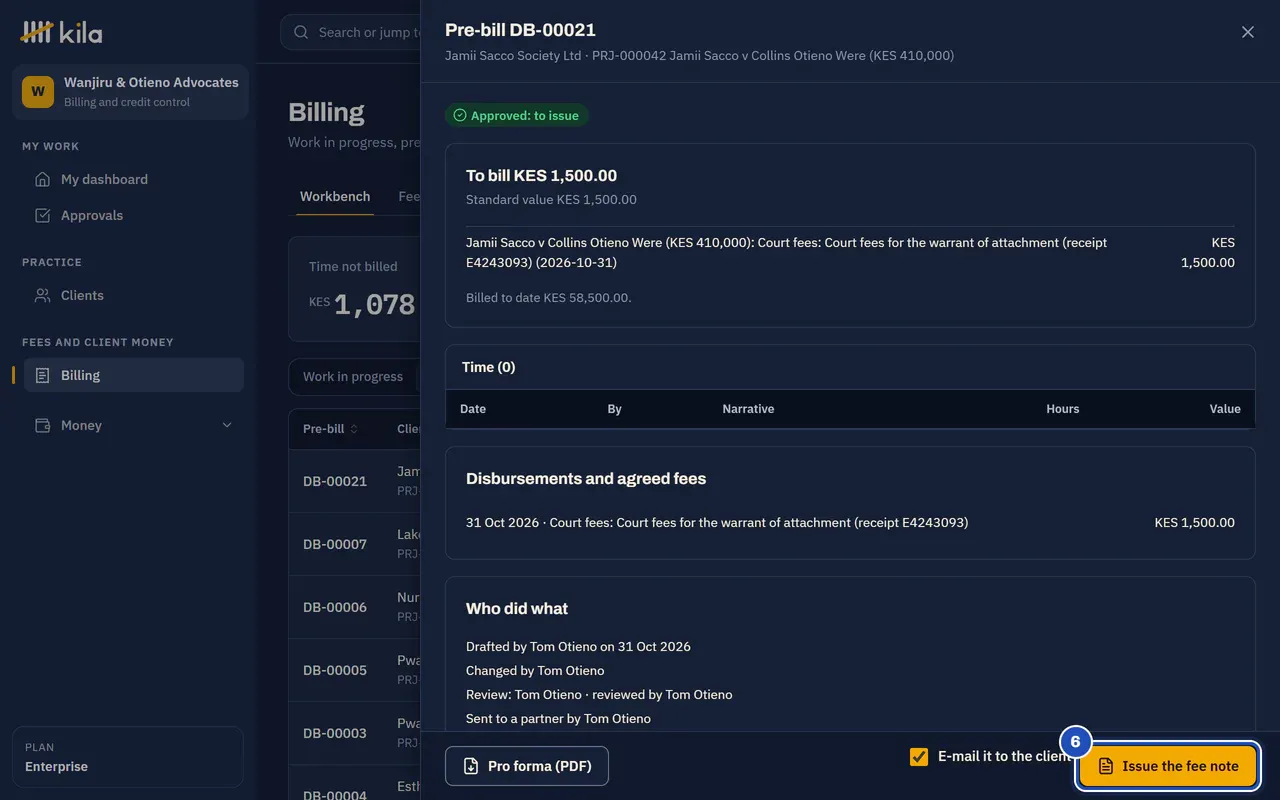Open row DB-00005
Image resolution: width=1280 pixels, height=800 pixels.
click(355, 670)
